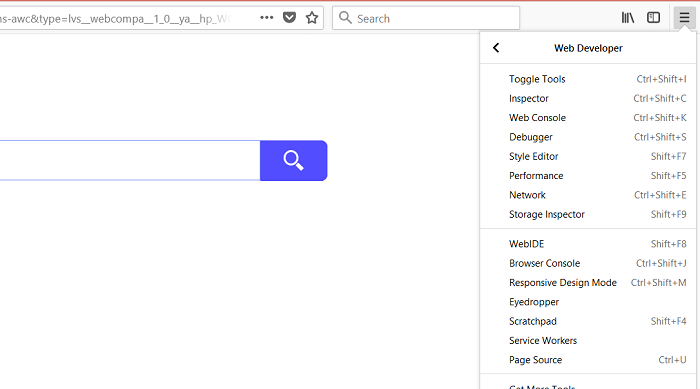The image size is (700, 389).
Task: Toggle the sidebar view icon
Action: click(x=654, y=18)
